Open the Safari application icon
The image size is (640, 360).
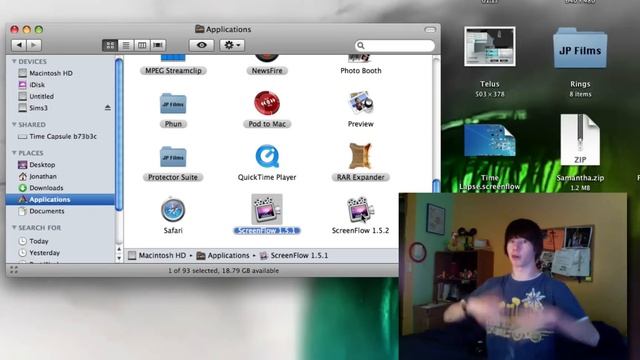173,210
